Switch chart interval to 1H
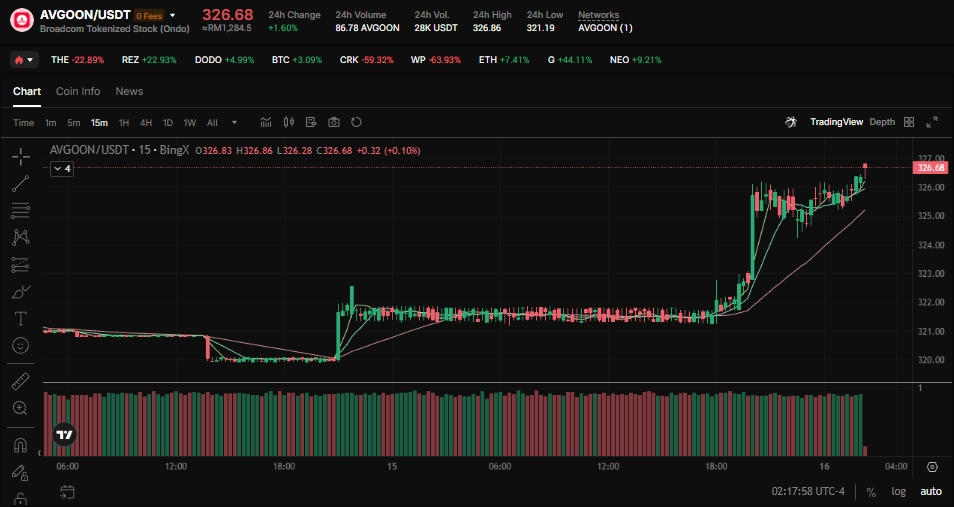This screenshot has height=507, width=954. [x=124, y=122]
